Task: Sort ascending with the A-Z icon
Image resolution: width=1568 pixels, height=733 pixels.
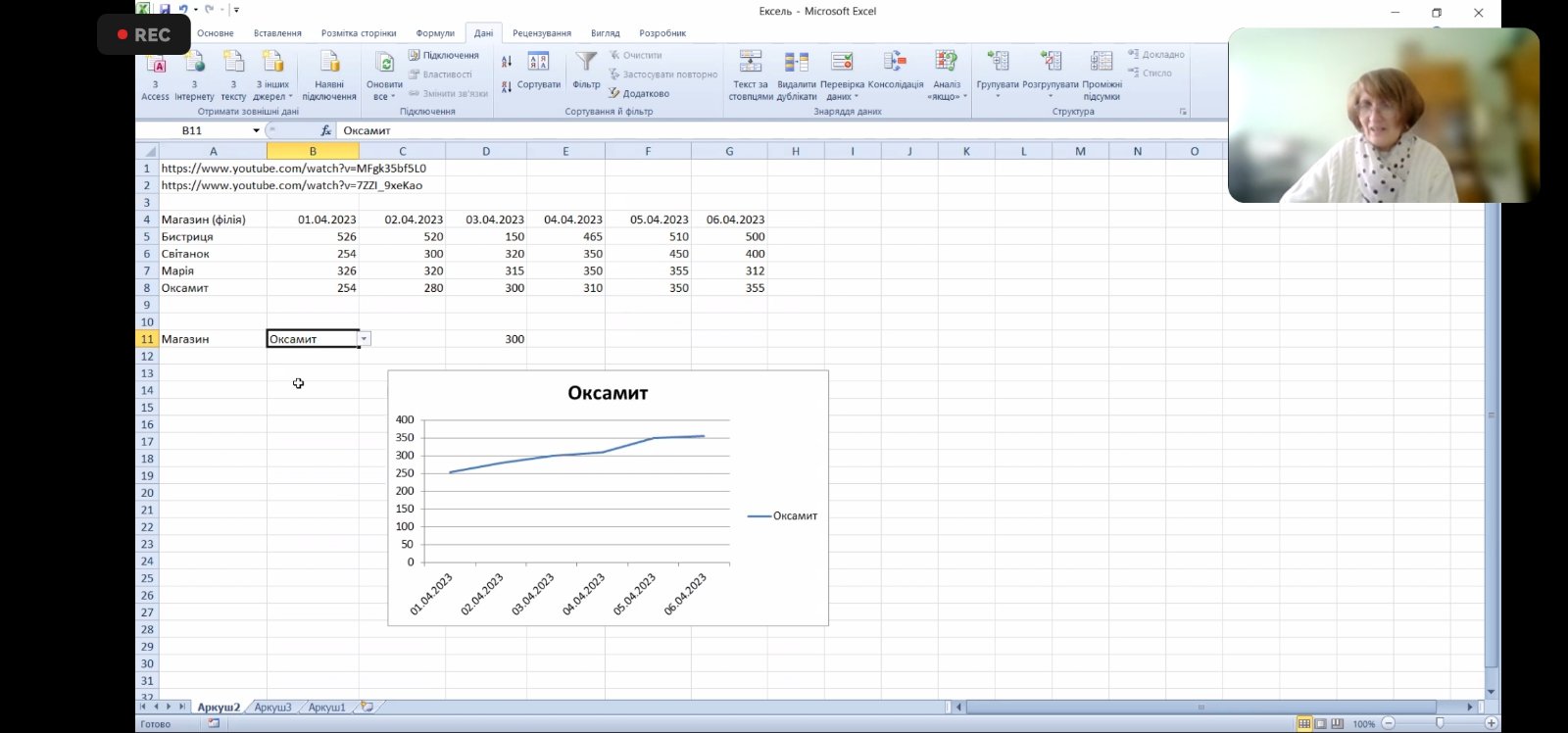Action: (507, 62)
